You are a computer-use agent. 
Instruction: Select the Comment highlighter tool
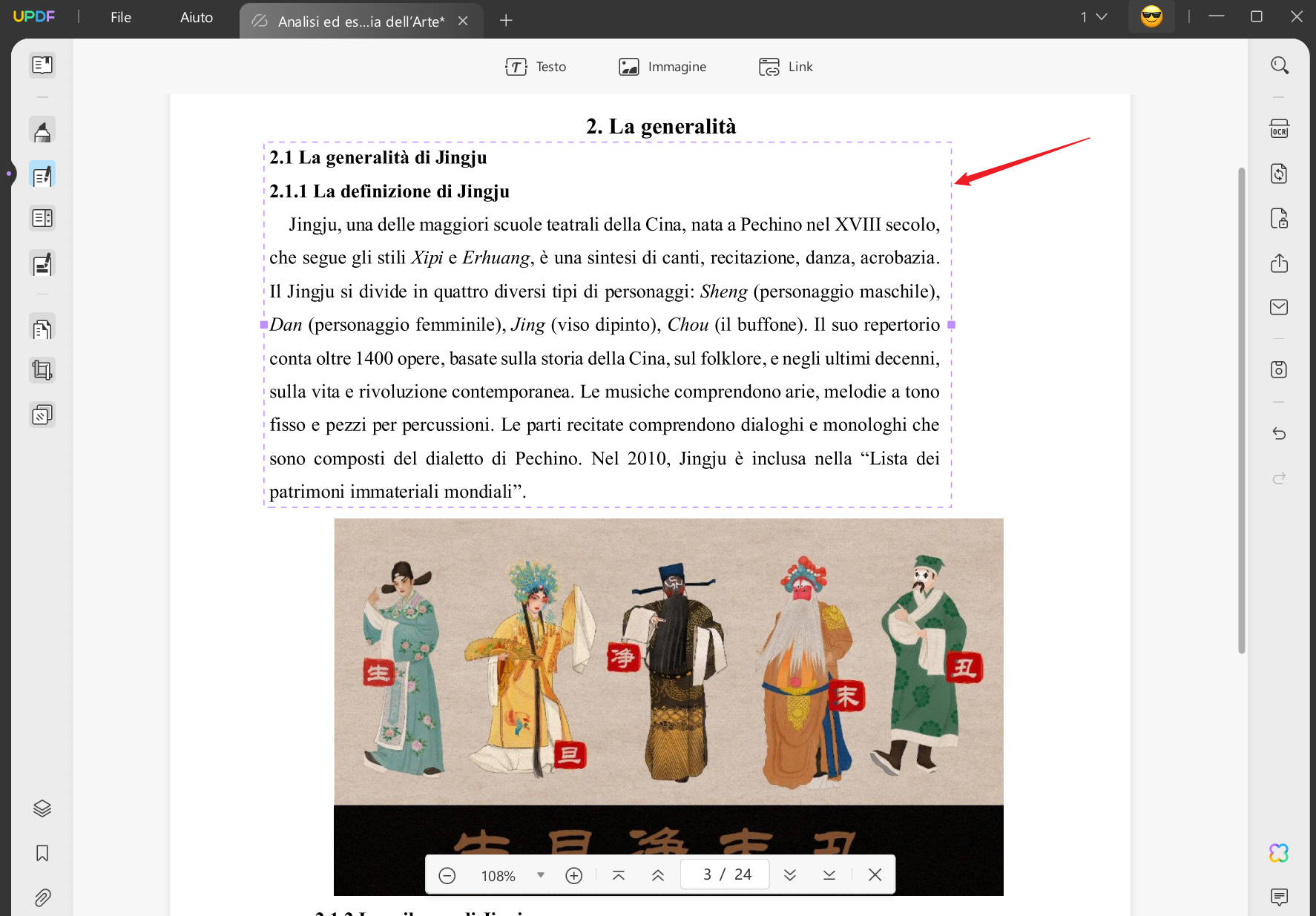[42, 131]
